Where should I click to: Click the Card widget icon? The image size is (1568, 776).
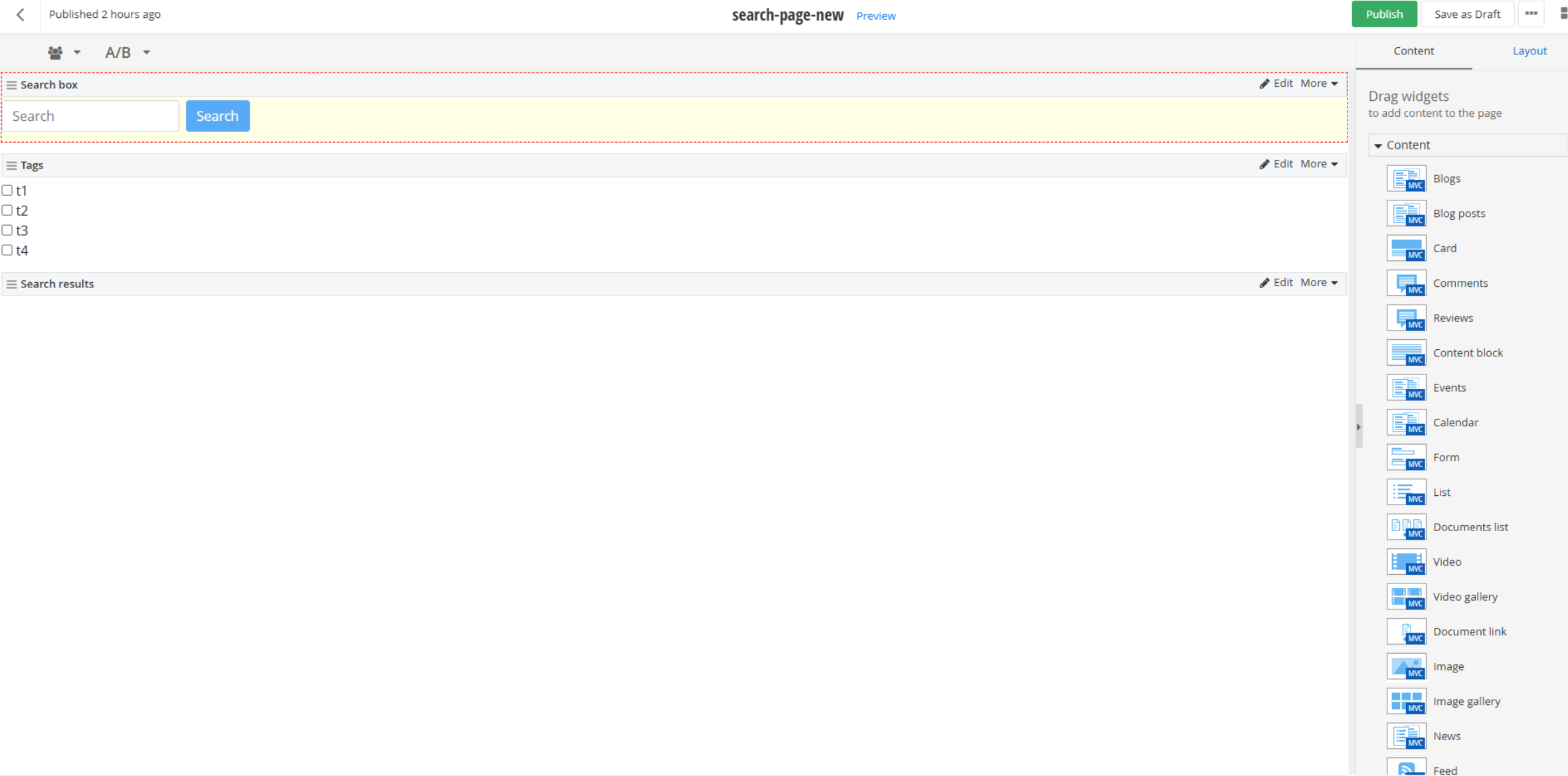tap(1406, 248)
